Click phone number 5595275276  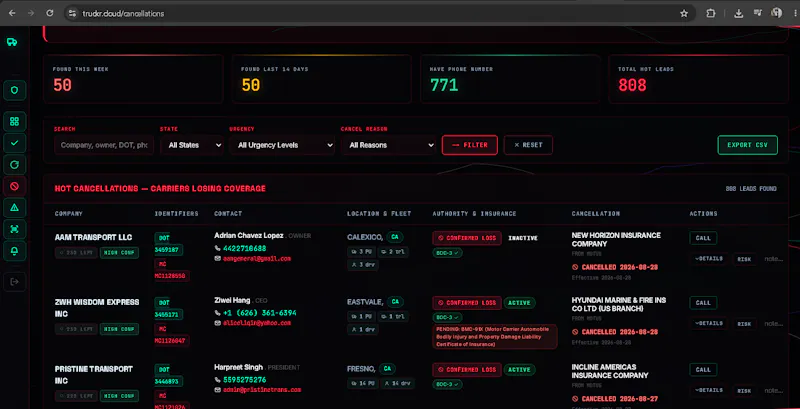pos(244,379)
